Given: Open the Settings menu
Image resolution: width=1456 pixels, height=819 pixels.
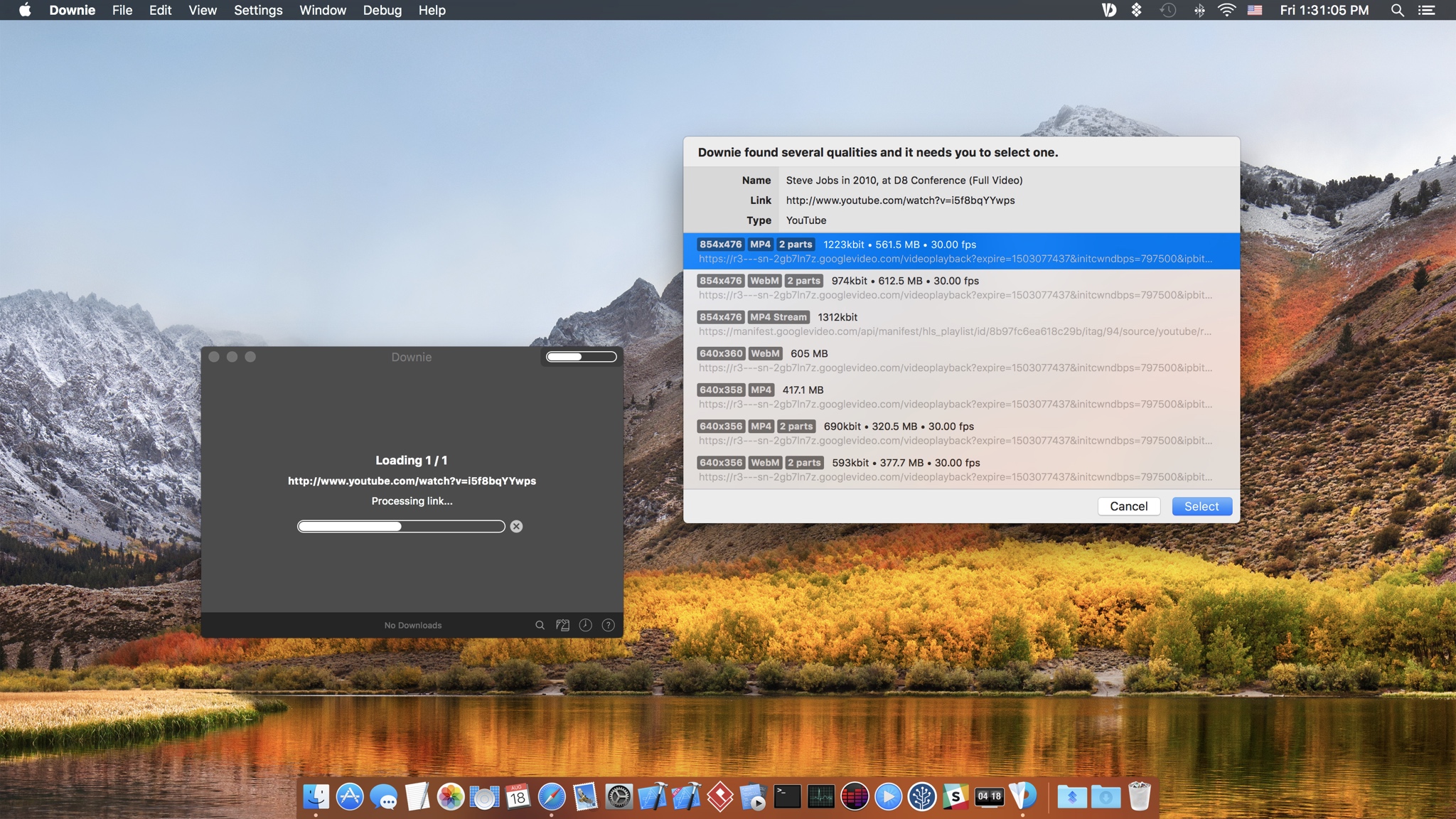Looking at the screenshot, I should [x=258, y=10].
